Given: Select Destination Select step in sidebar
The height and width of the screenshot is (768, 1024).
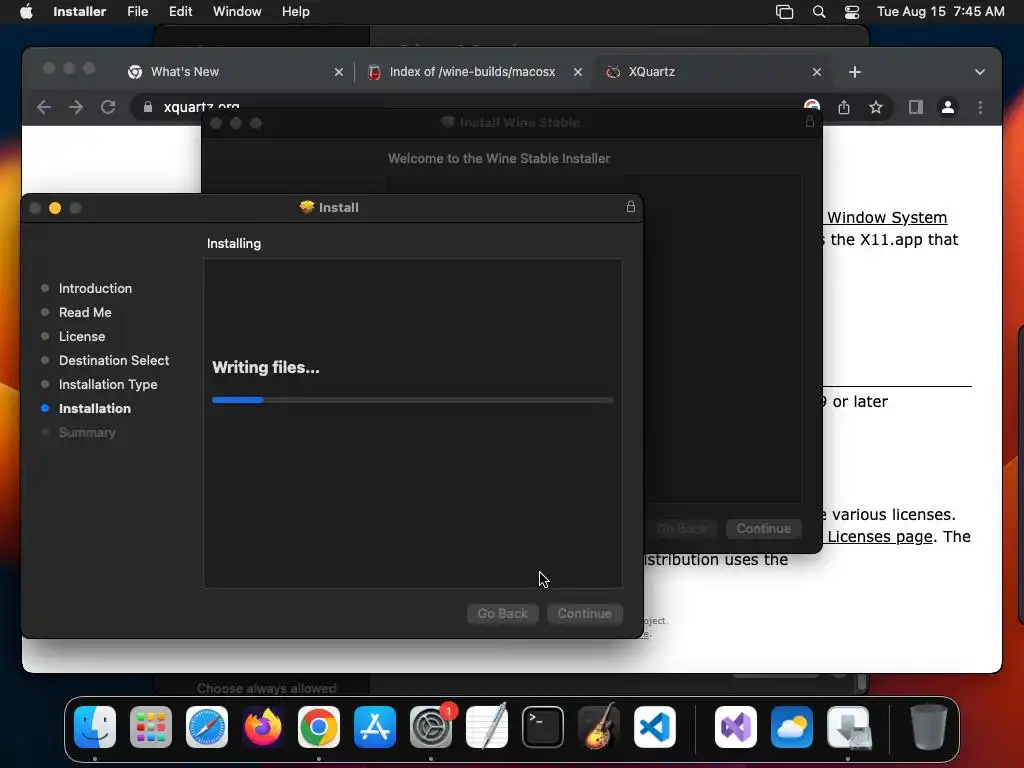Looking at the screenshot, I should [x=114, y=360].
